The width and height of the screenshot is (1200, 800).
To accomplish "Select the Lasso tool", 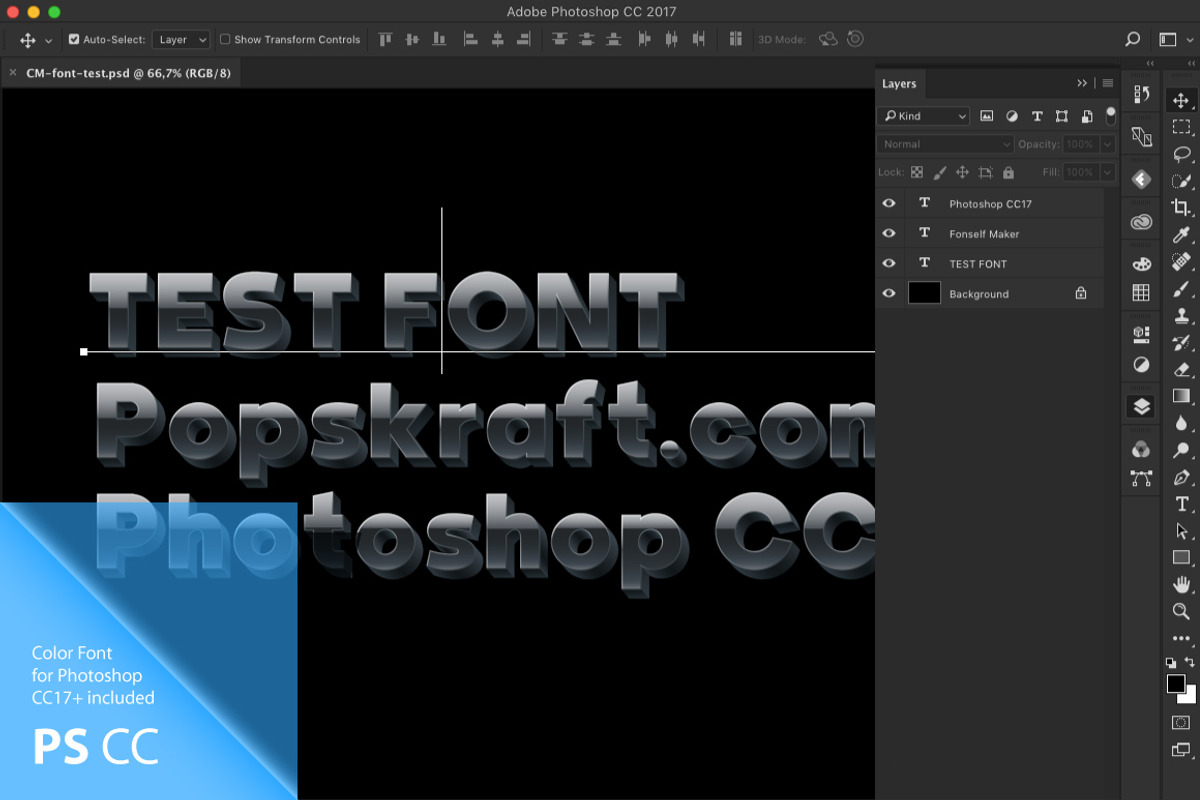I will pos(1181,154).
